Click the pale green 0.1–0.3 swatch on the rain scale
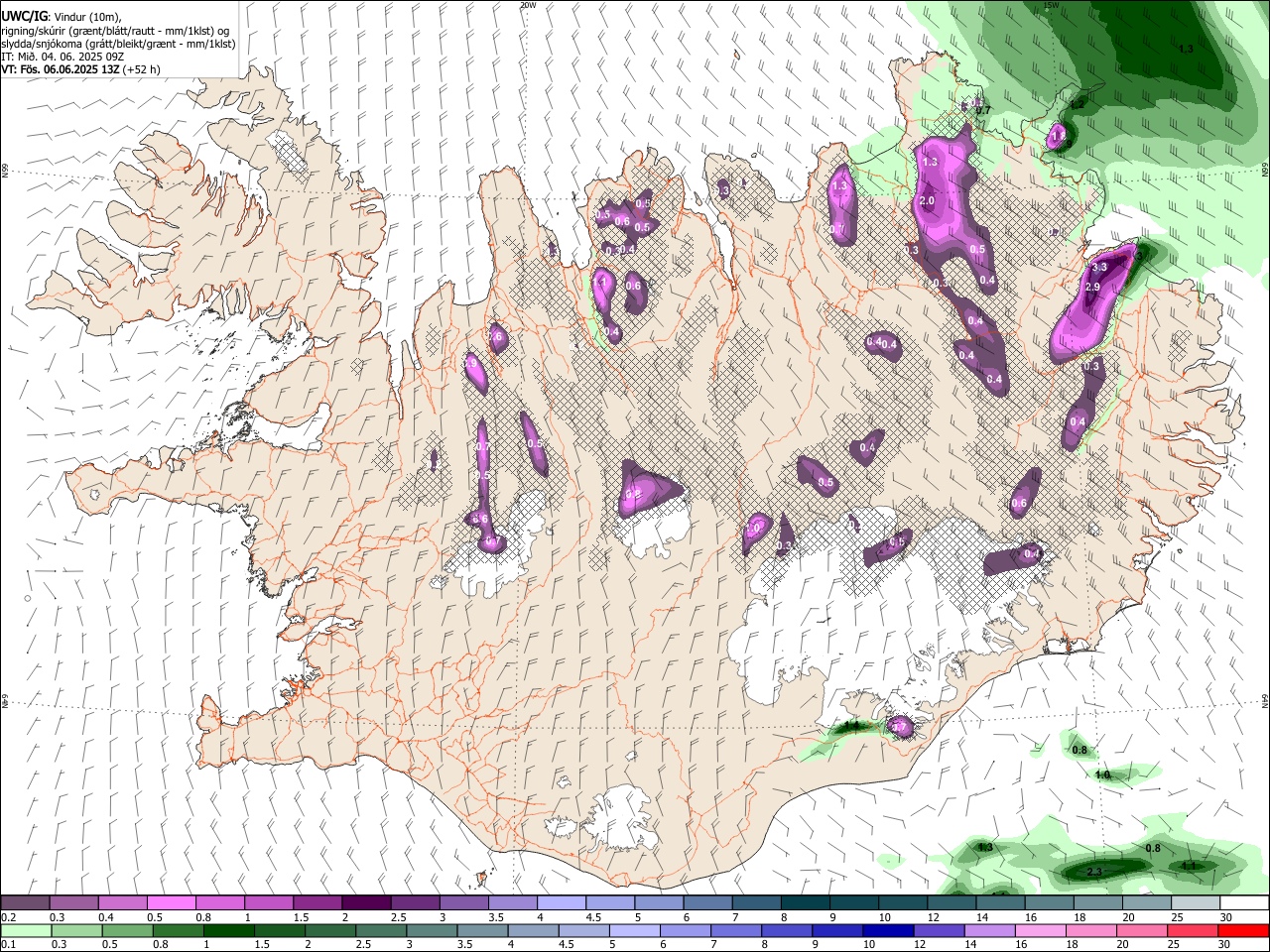1270x952 pixels. pos(25,931)
